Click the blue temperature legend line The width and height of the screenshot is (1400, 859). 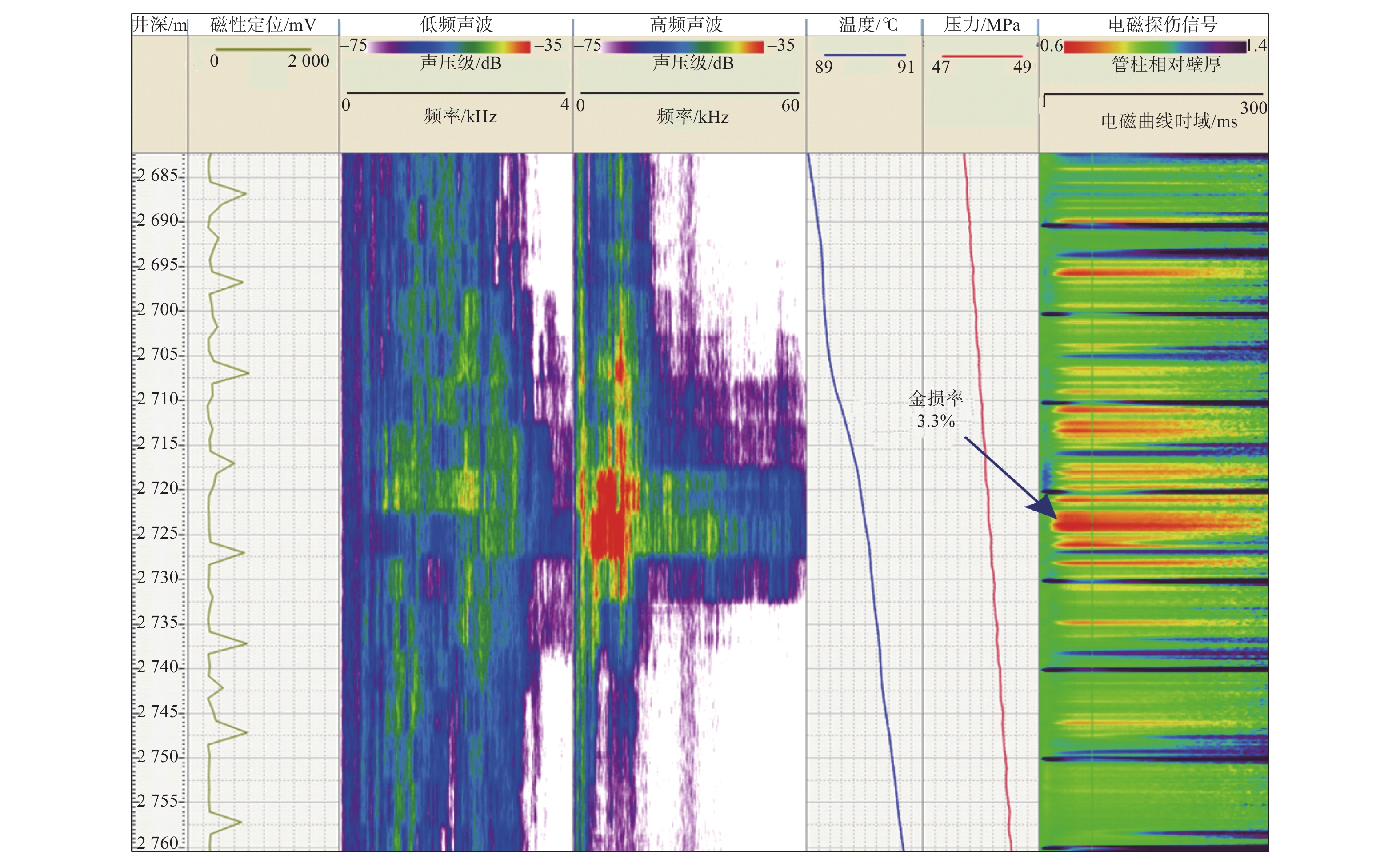point(865,55)
